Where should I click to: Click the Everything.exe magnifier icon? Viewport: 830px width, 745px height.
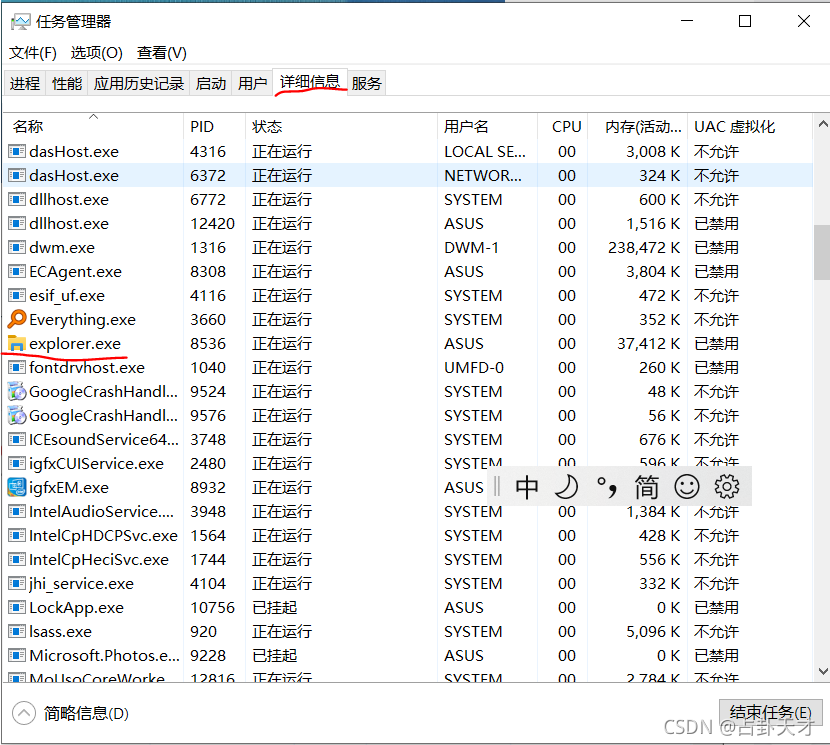click(x=17, y=319)
